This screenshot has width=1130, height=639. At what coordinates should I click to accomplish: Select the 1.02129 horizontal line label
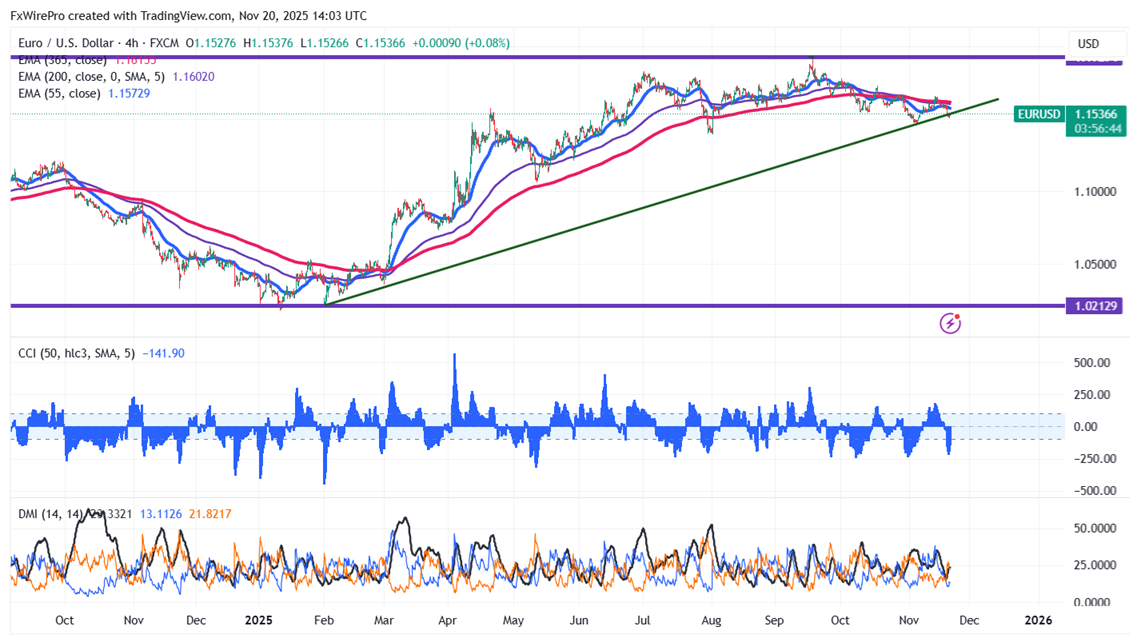[x=1095, y=306]
